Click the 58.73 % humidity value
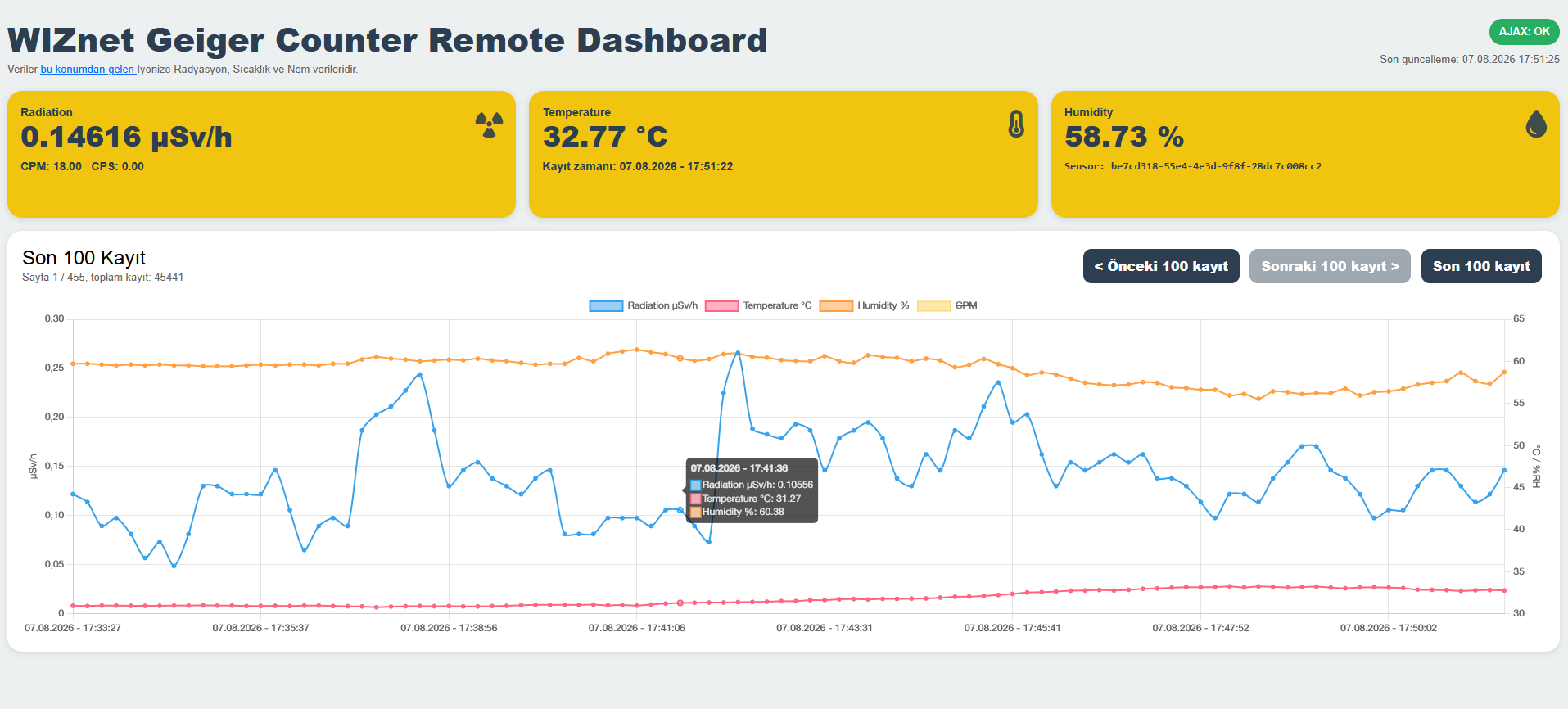This screenshot has width=1568, height=709. tap(1124, 137)
